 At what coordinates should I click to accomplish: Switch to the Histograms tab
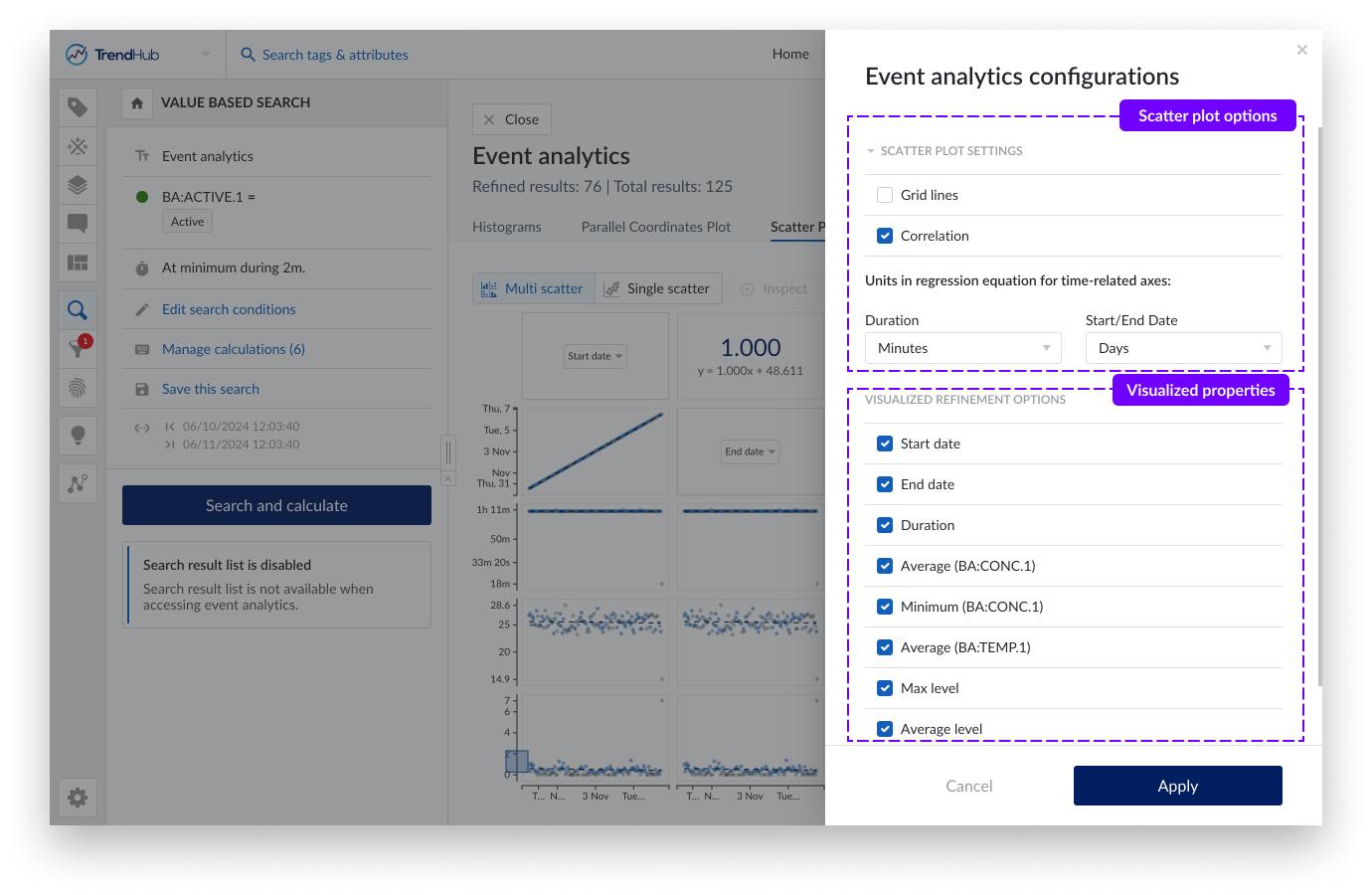click(506, 227)
